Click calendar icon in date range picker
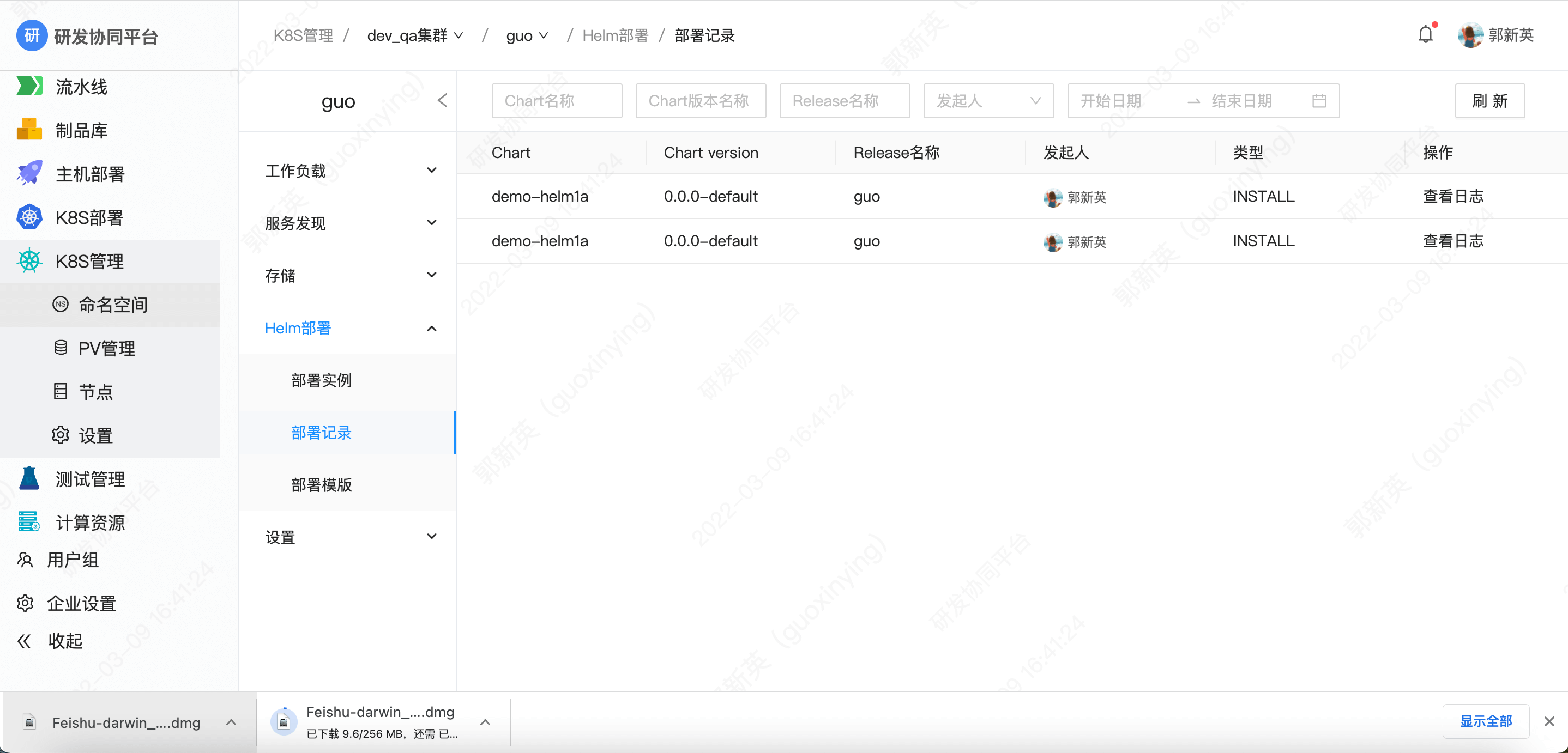 1318,101
